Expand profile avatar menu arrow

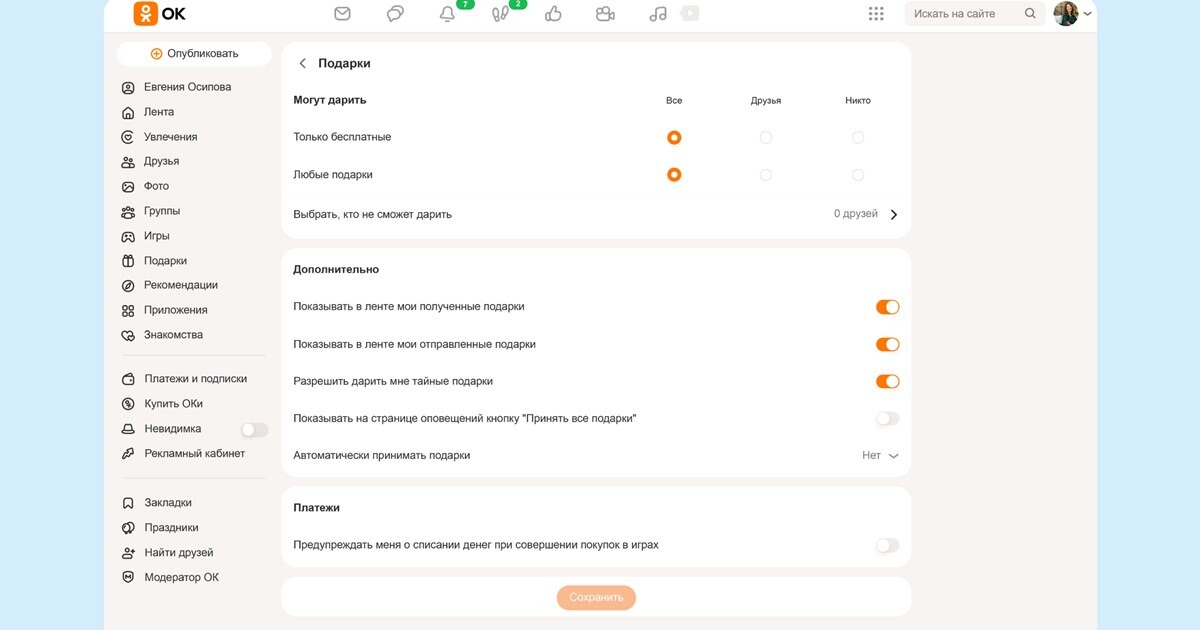(1087, 14)
